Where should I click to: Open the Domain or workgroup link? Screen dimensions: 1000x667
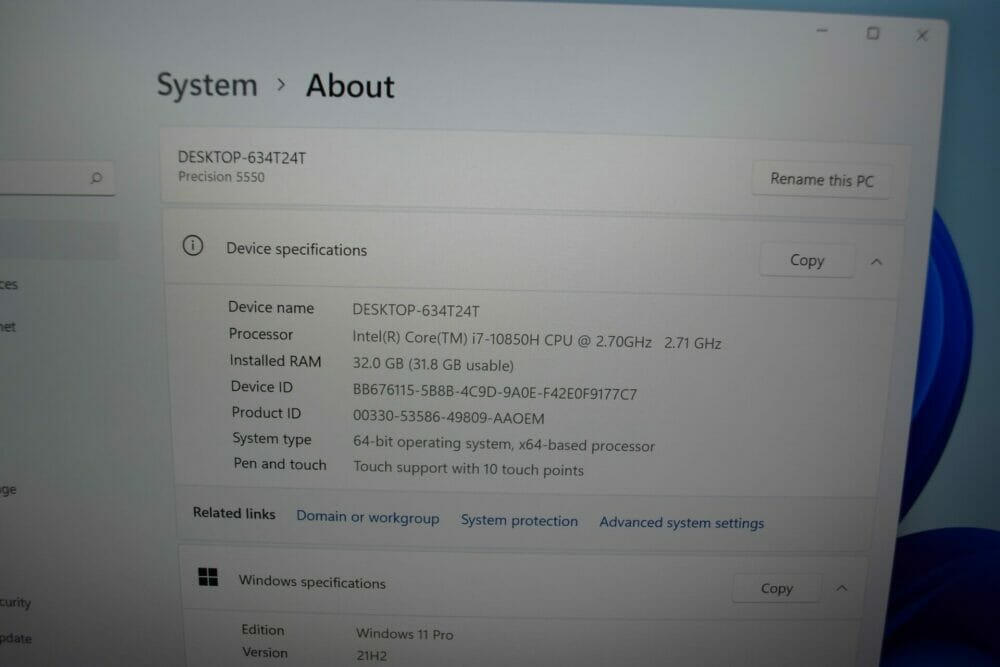367,517
